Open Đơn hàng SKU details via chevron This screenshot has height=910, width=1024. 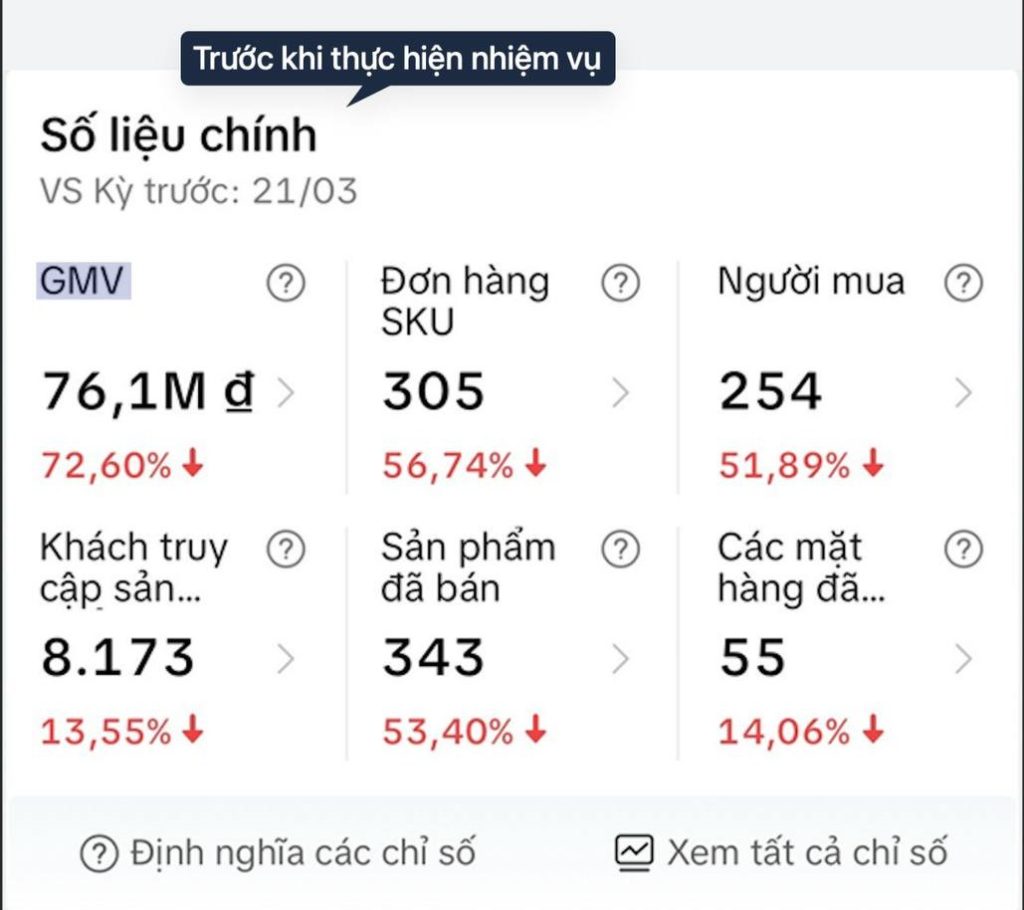620,394
